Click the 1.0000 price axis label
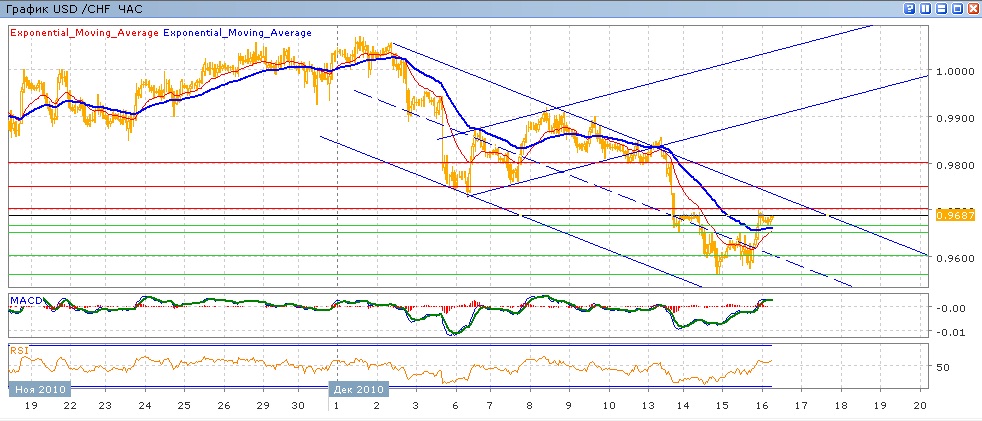The image size is (982, 421). click(x=951, y=72)
